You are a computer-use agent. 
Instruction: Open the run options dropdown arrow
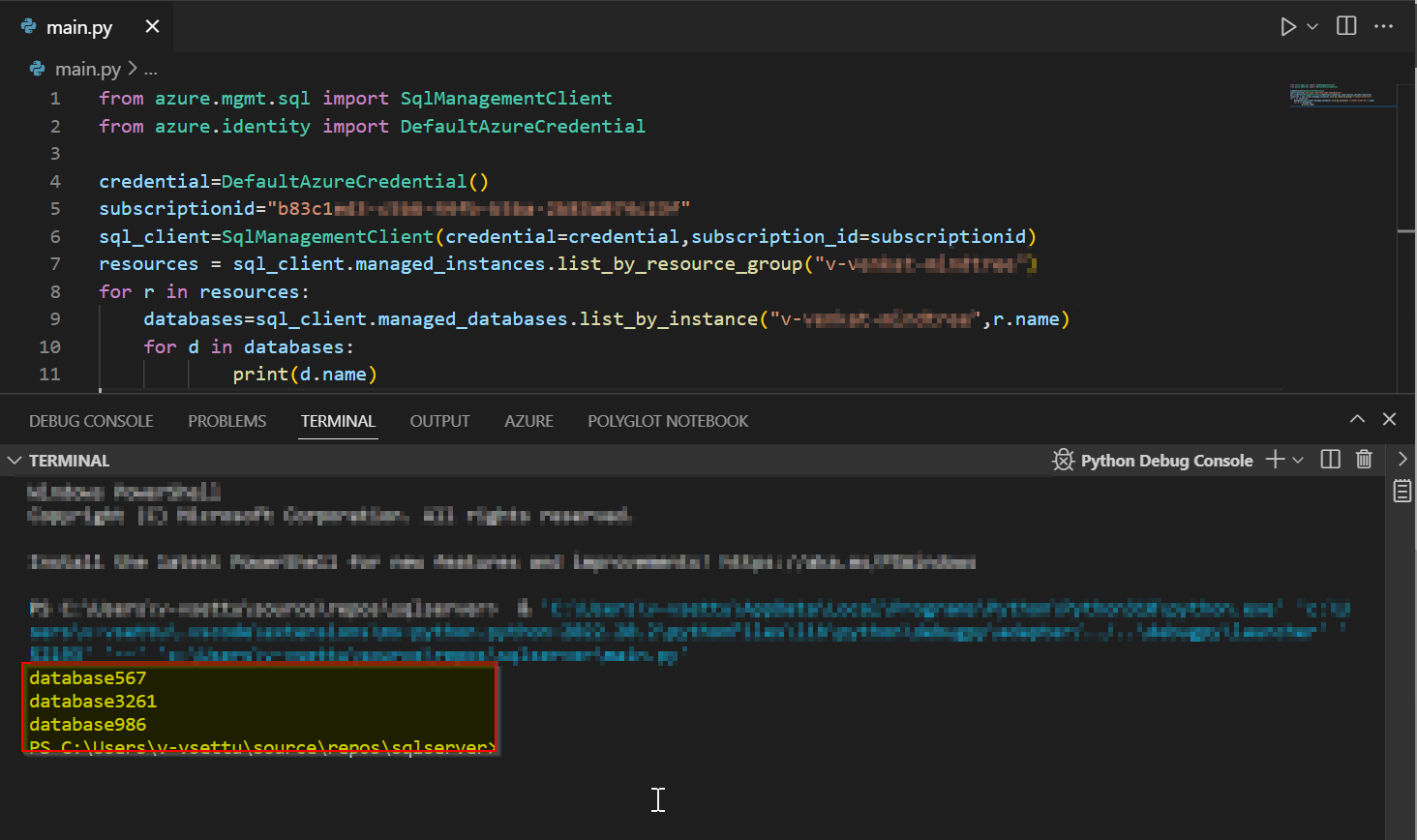pos(1312,26)
